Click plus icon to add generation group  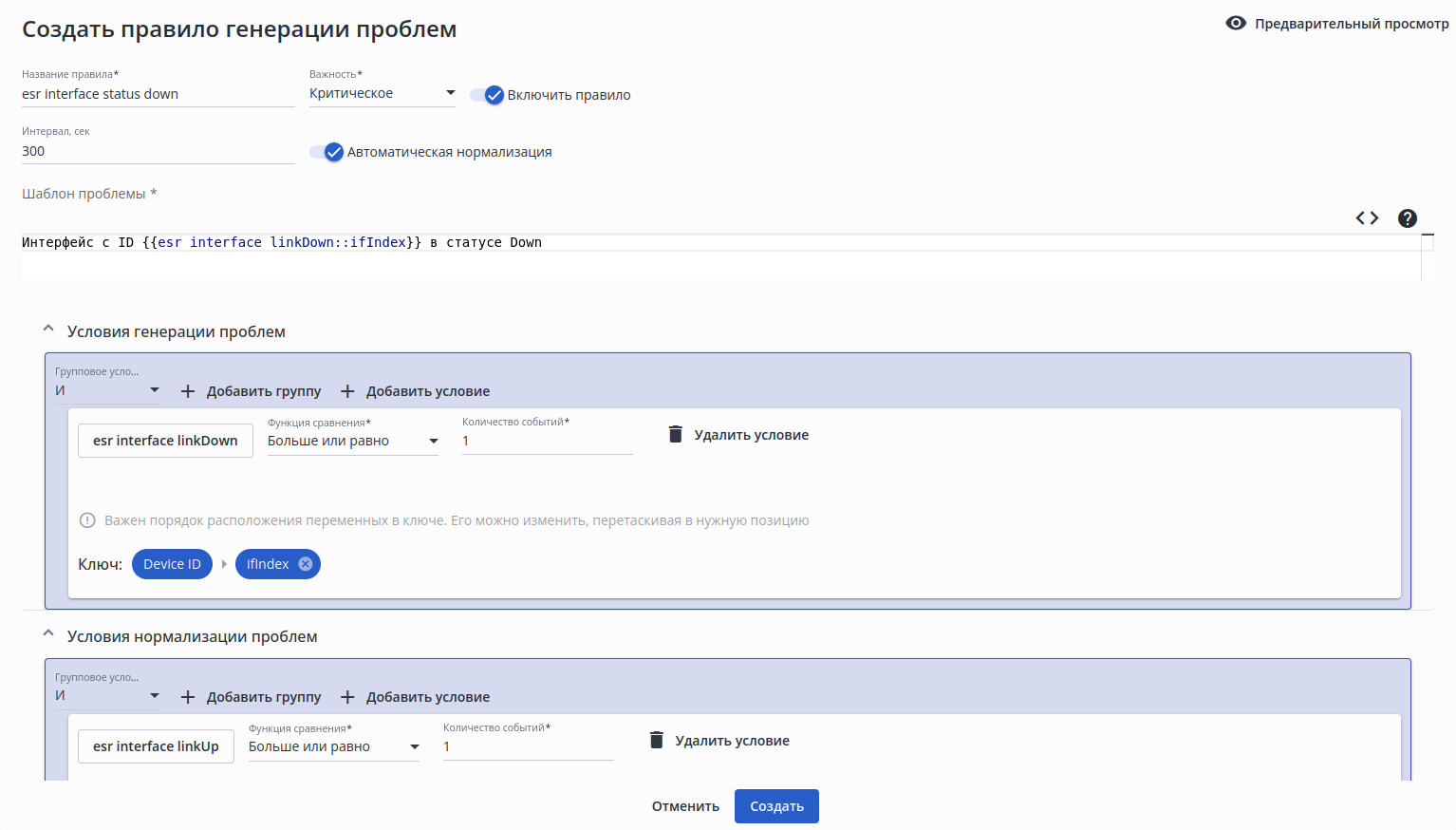click(188, 391)
